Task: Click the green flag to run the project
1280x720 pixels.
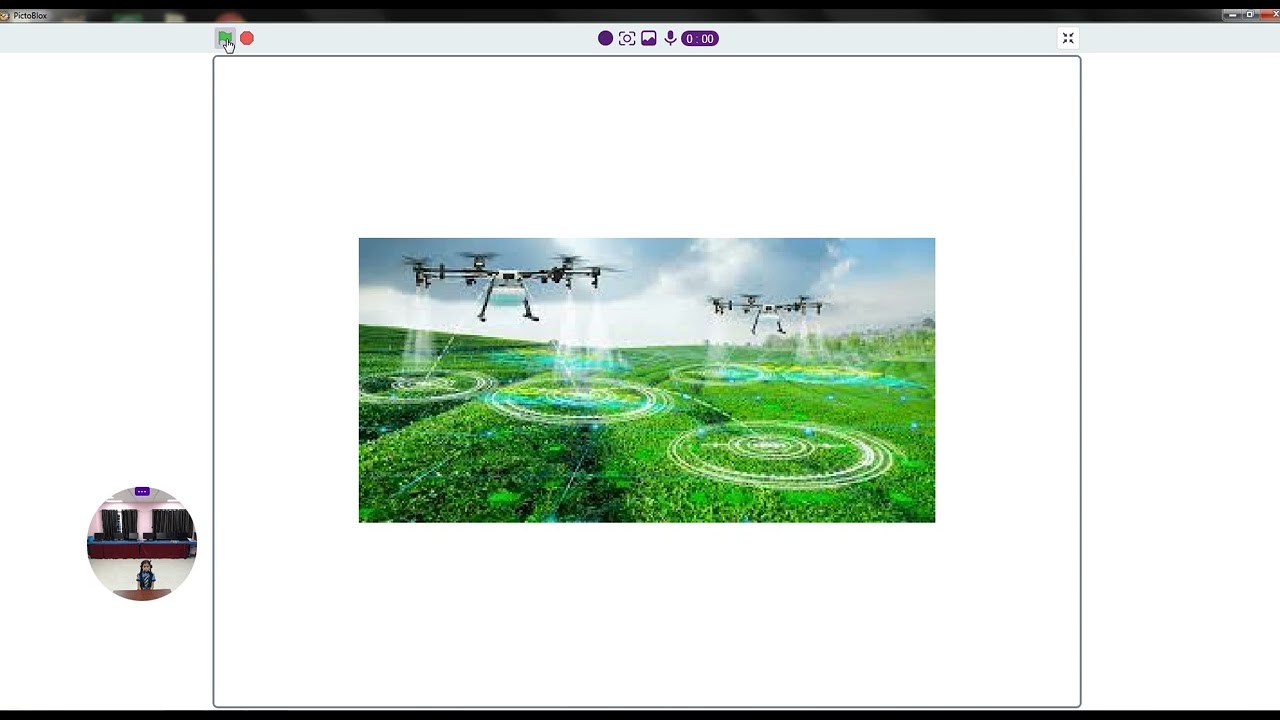Action: coord(225,38)
